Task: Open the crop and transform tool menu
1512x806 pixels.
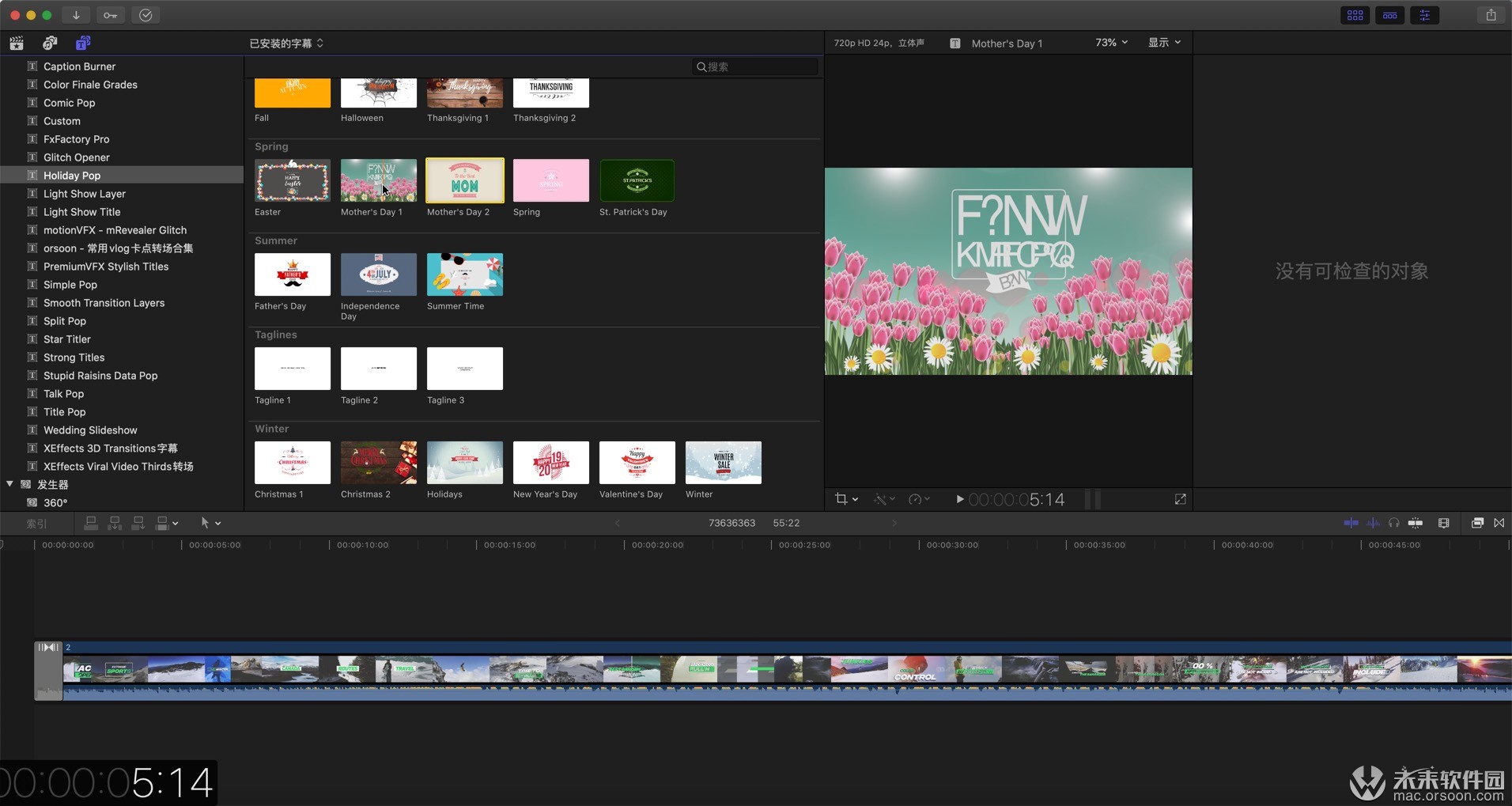Action: (x=846, y=499)
